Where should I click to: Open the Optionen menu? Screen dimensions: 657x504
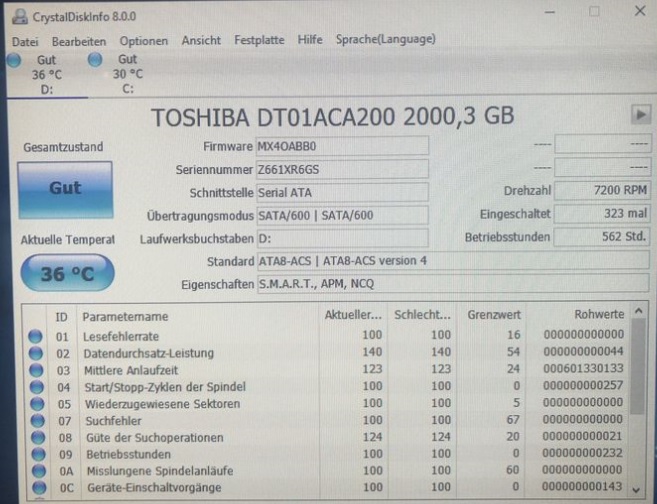point(144,41)
